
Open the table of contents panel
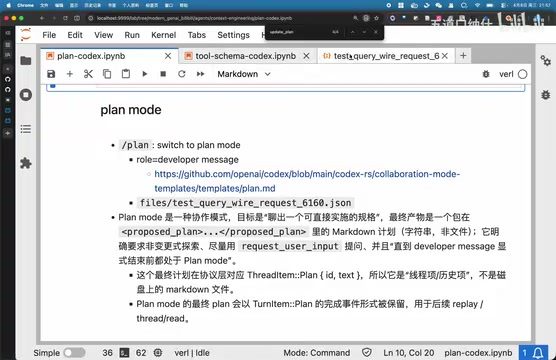coord(26,129)
